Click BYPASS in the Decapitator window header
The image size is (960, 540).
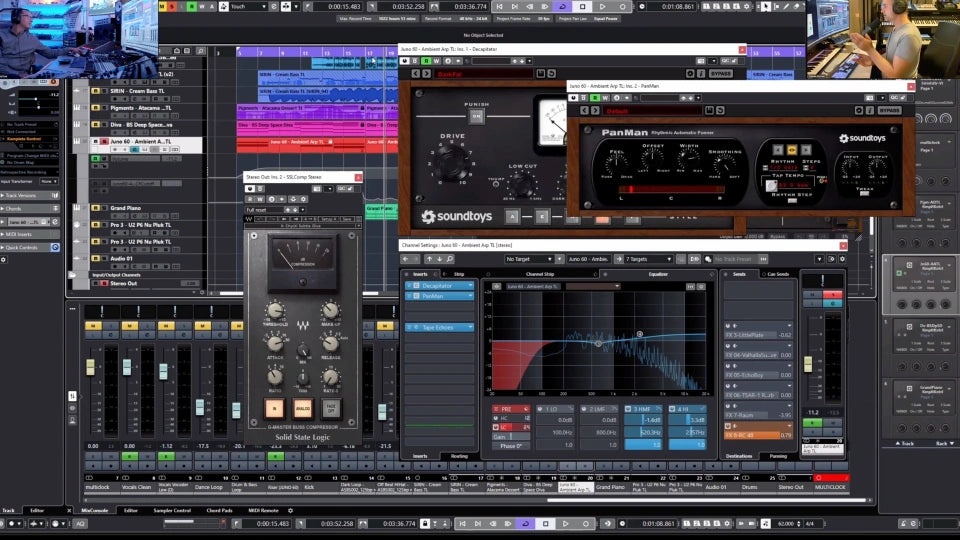point(721,73)
